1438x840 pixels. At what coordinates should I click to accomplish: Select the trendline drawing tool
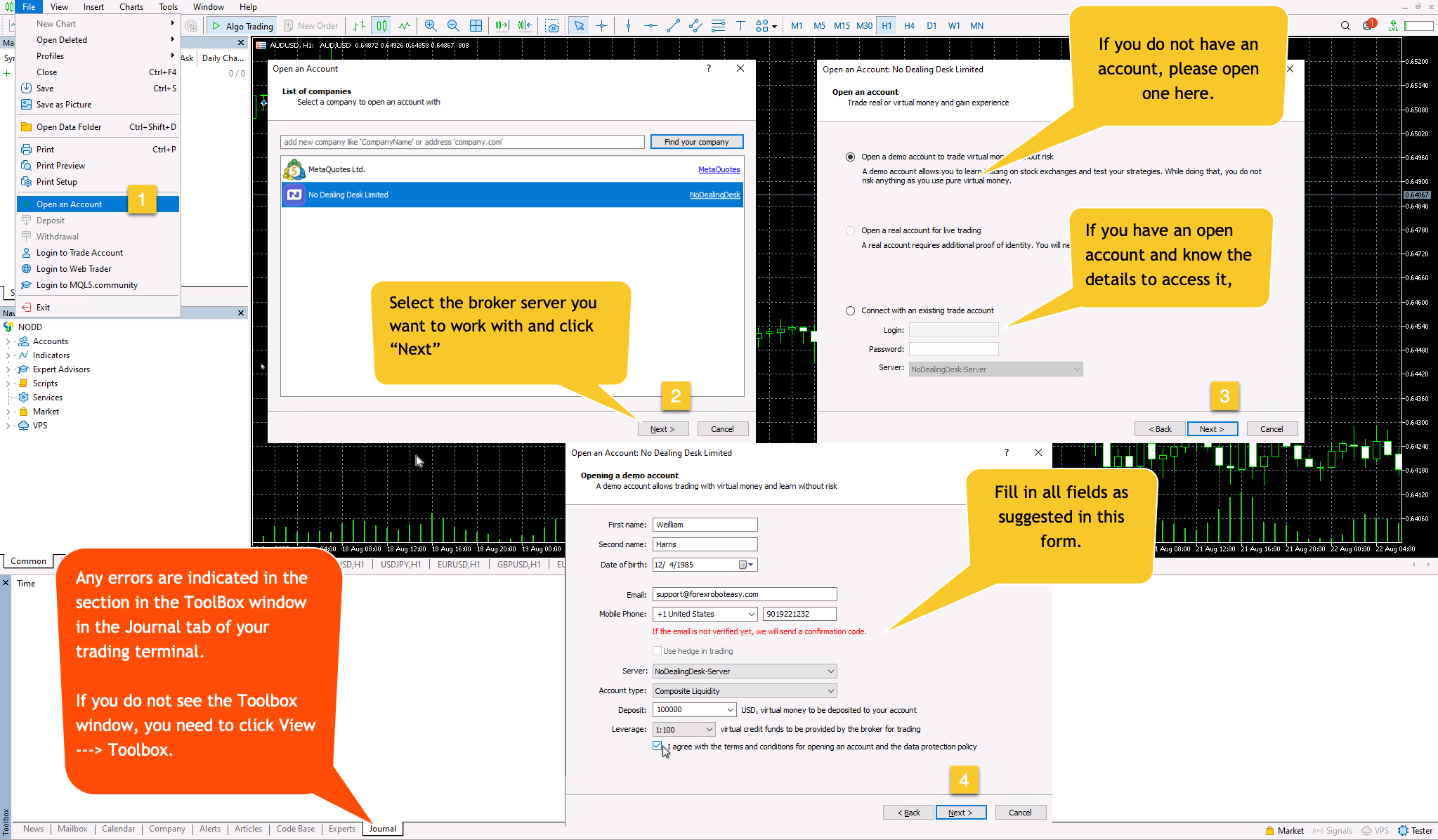pyautogui.click(x=673, y=26)
